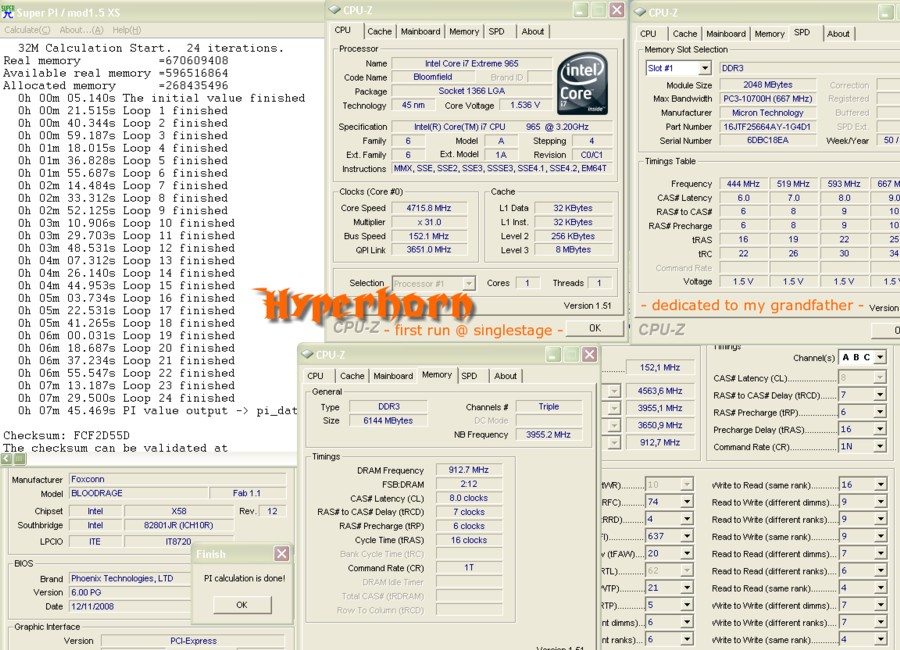Screen dimensions: 900x650
Task: Click the Loop 24 finished line in Super PI
Action: tap(126, 398)
